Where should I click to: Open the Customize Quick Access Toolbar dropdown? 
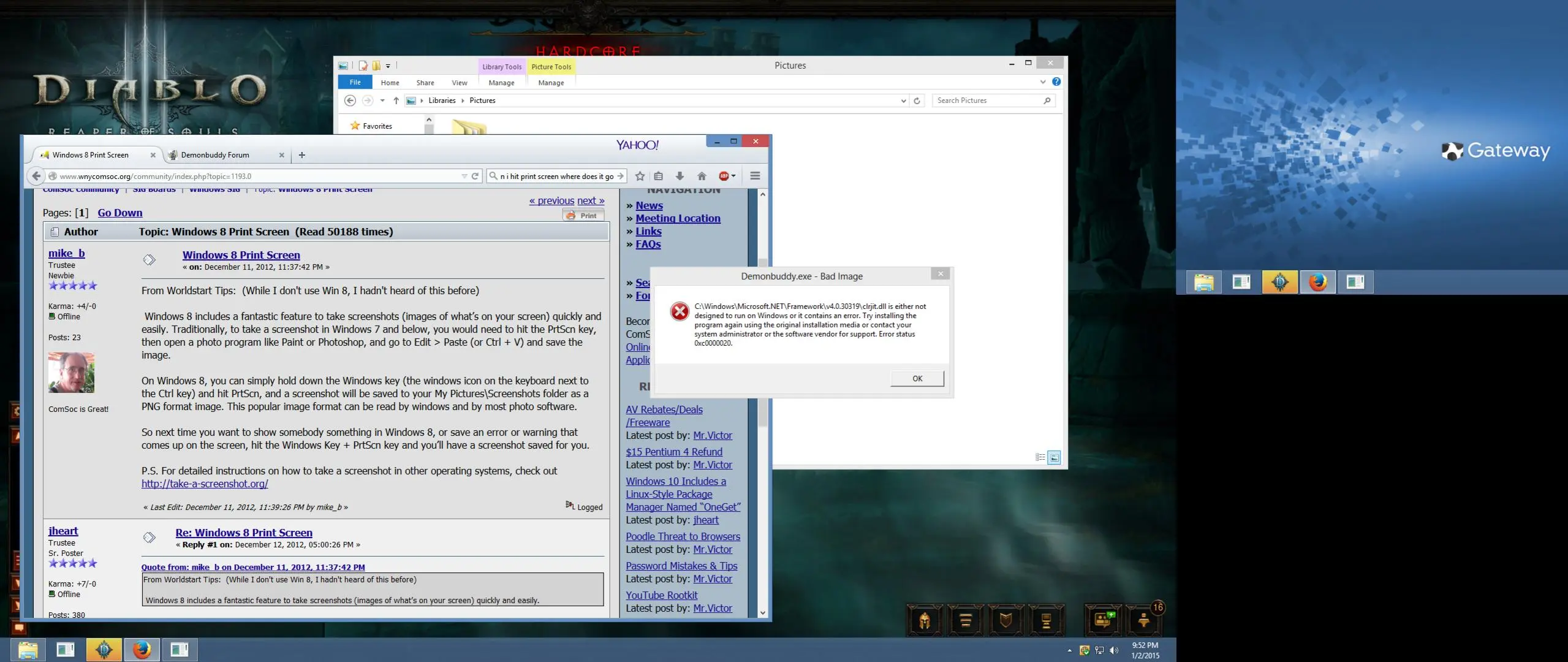[x=388, y=66]
